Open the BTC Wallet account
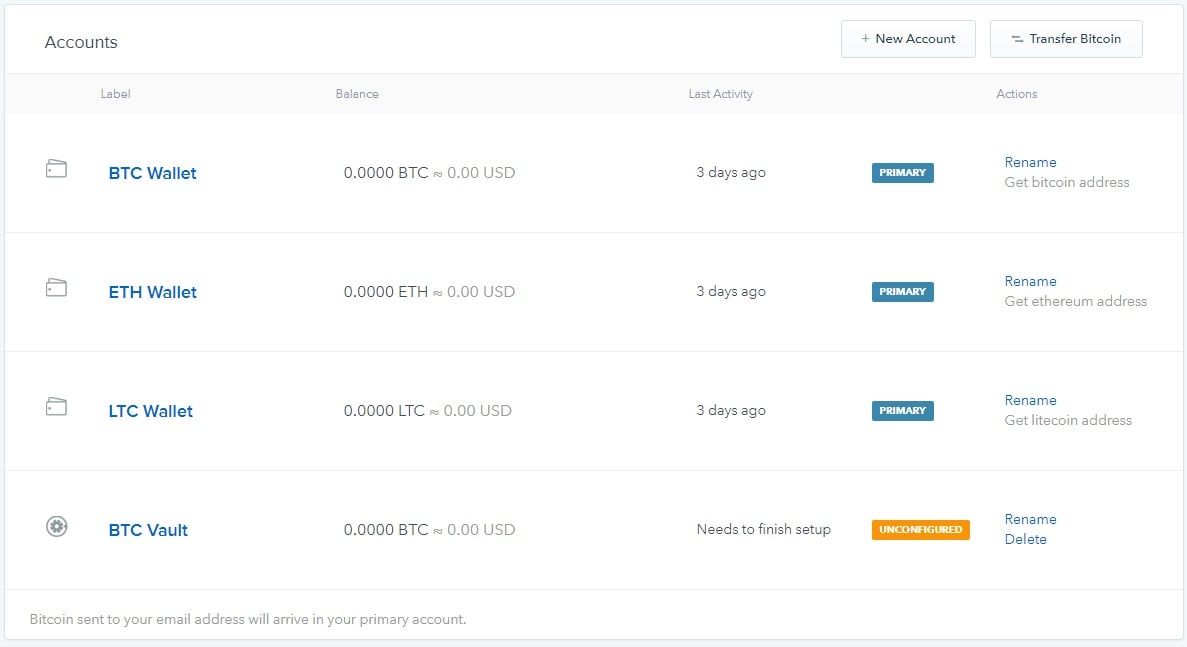1187x647 pixels. pos(152,173)
